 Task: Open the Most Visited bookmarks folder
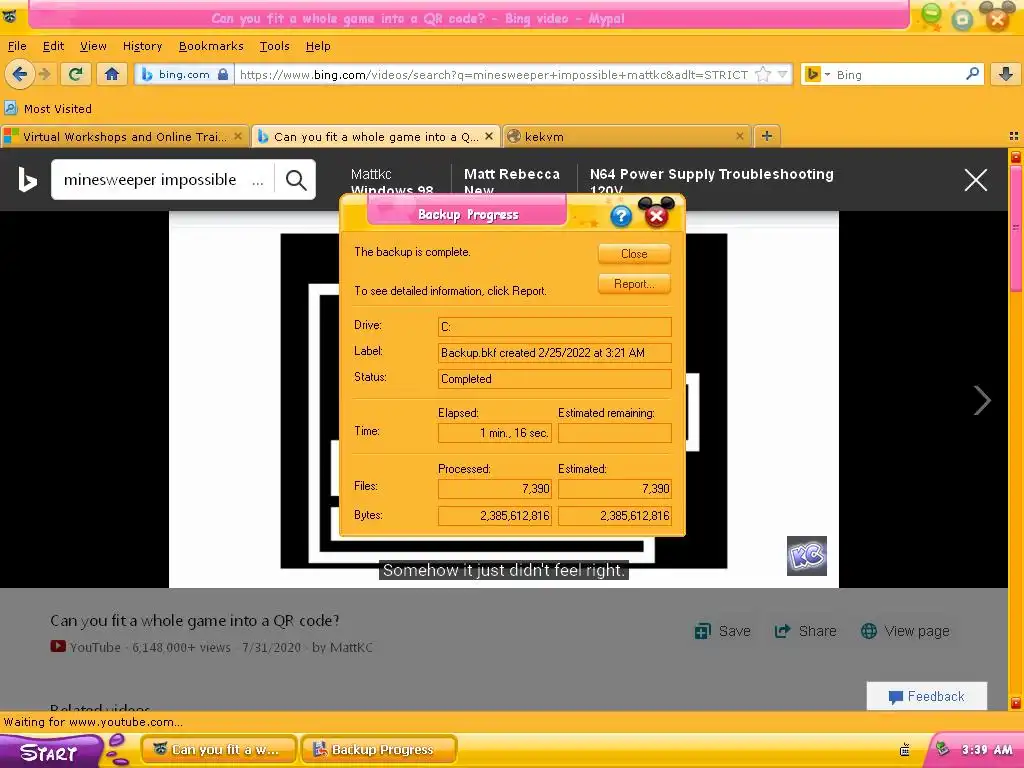coord(48,108)
